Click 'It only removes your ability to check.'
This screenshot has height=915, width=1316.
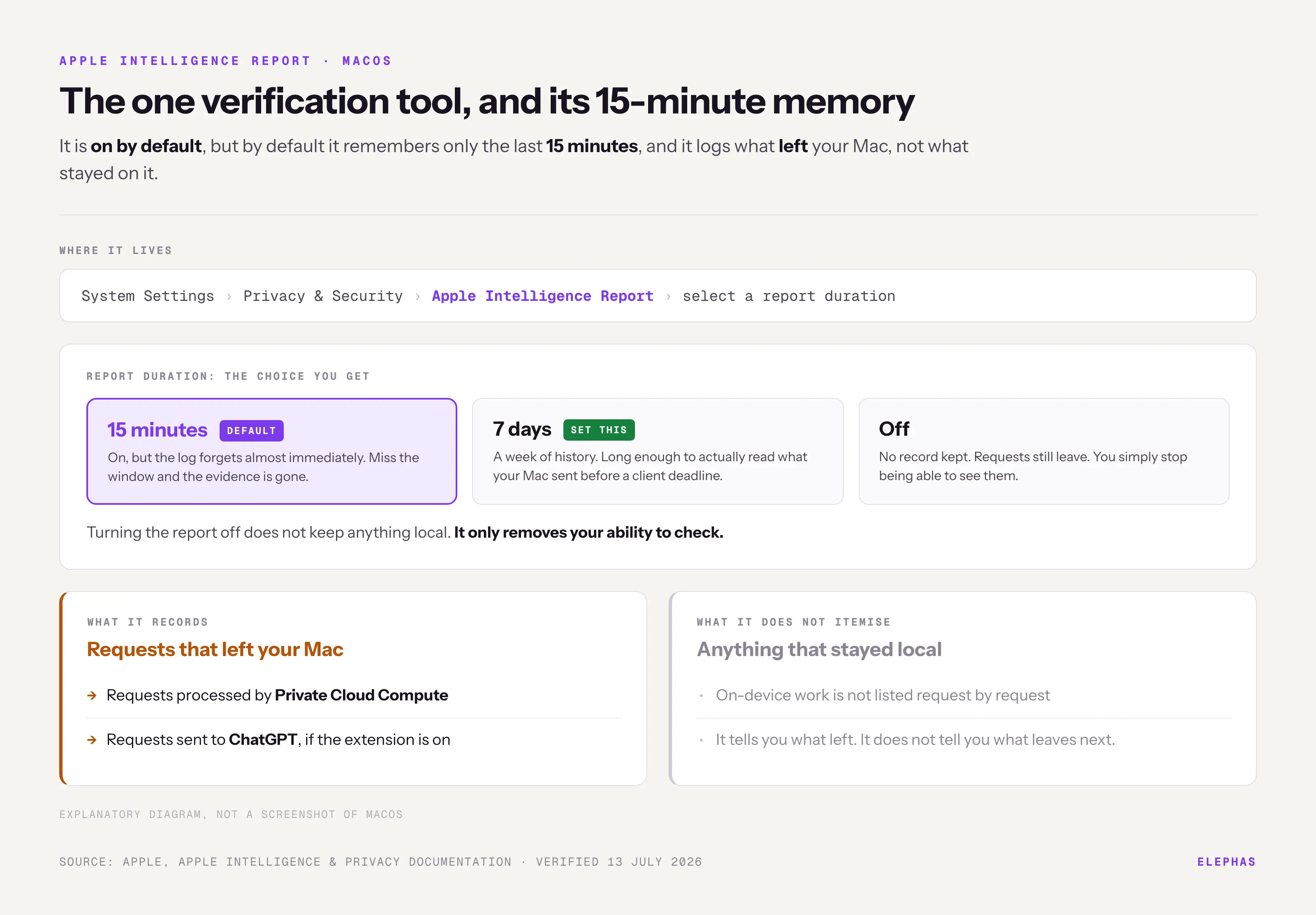(x=588, y=533)
